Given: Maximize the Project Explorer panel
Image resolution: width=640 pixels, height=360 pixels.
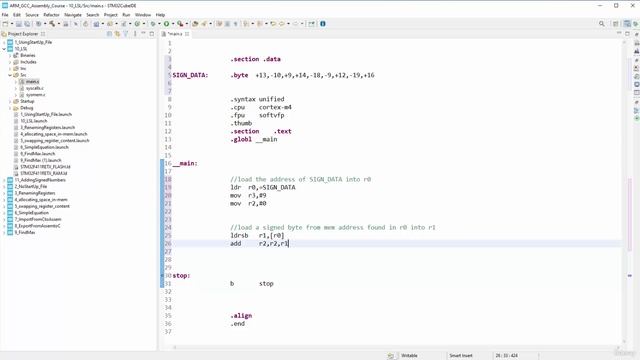Looking at the screenshot, I should point(152,34).
